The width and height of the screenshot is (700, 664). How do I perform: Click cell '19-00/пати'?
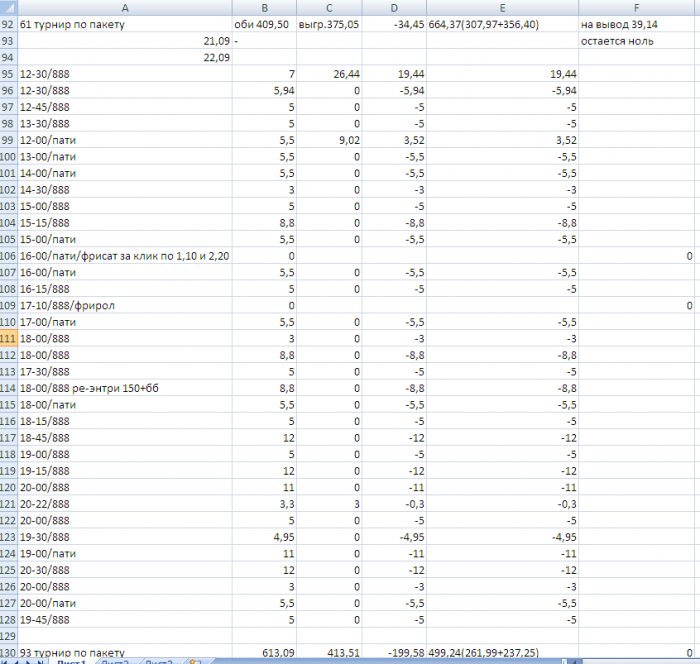(x=125, y=553)
